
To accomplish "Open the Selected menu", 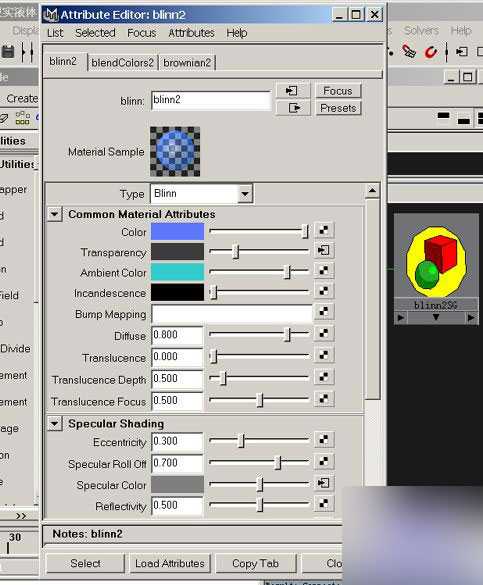I will click(95, 33).
